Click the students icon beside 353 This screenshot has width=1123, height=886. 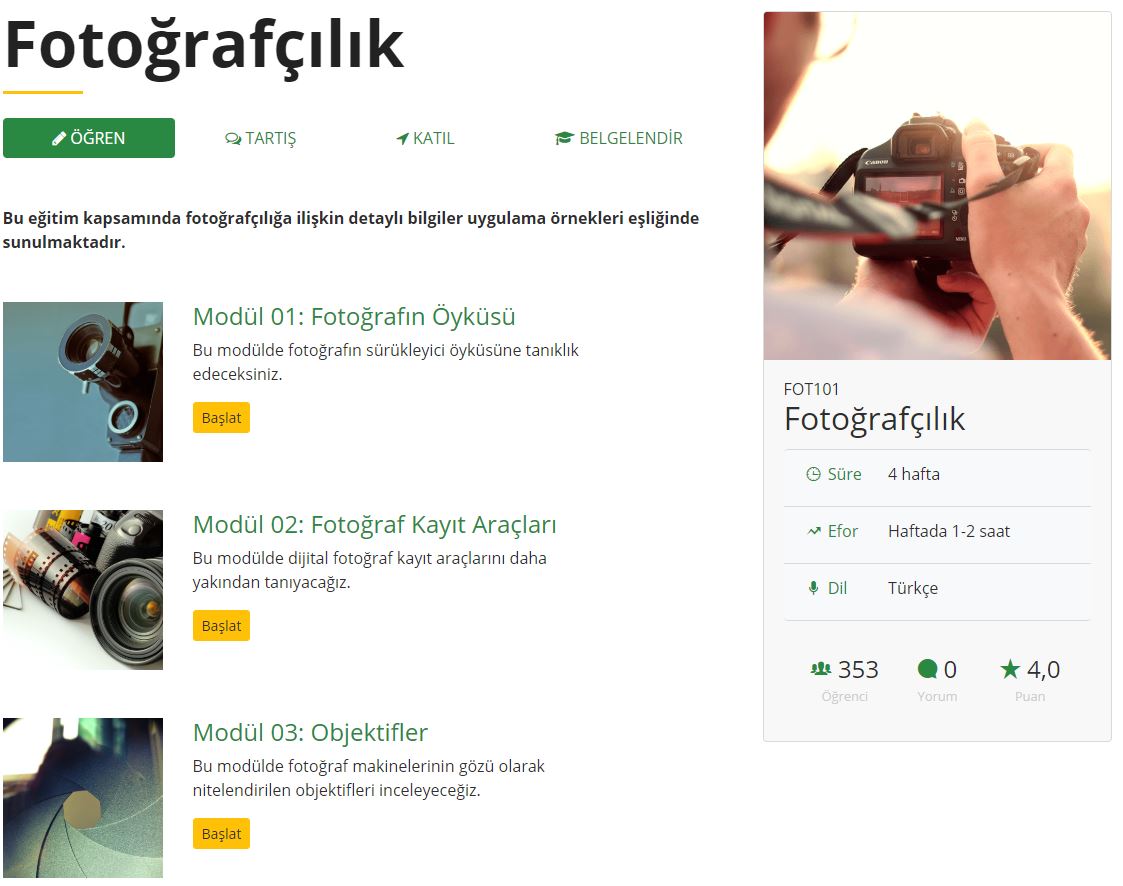pyautogui.click(x=821, y=669)
